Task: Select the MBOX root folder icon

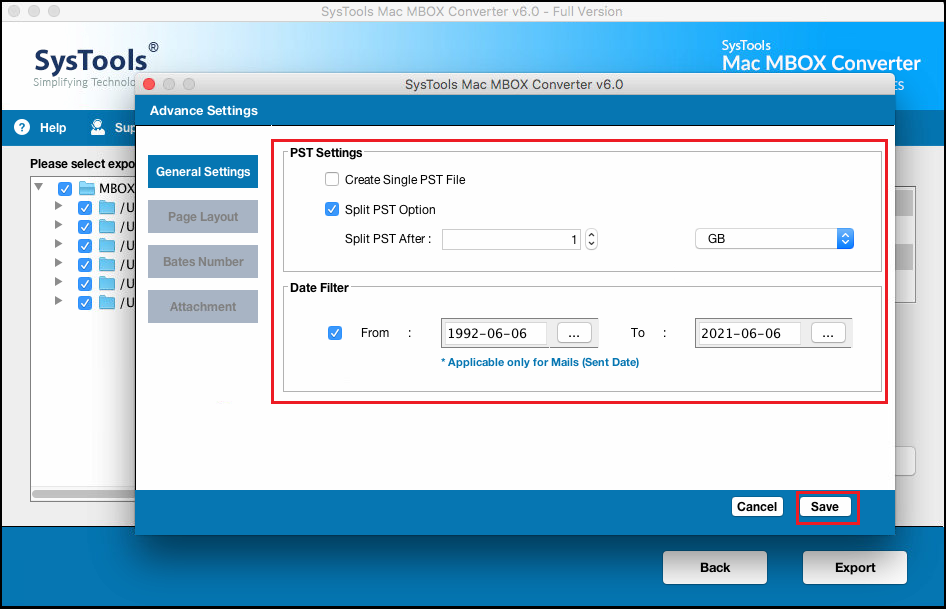Action: 87,188
